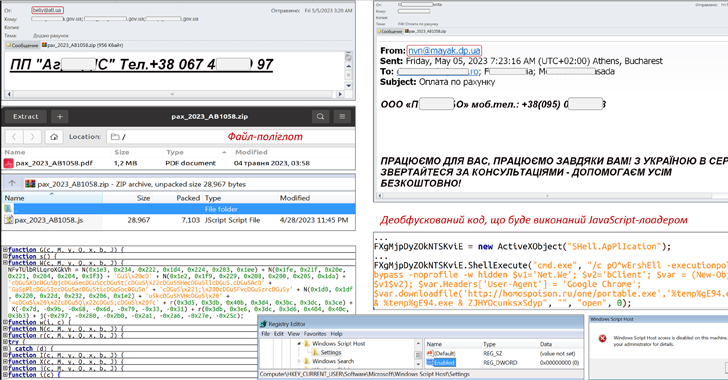This screenshot has height=380, width=728.
Task: Click the Location path input field
Action: tap(230, 137)
